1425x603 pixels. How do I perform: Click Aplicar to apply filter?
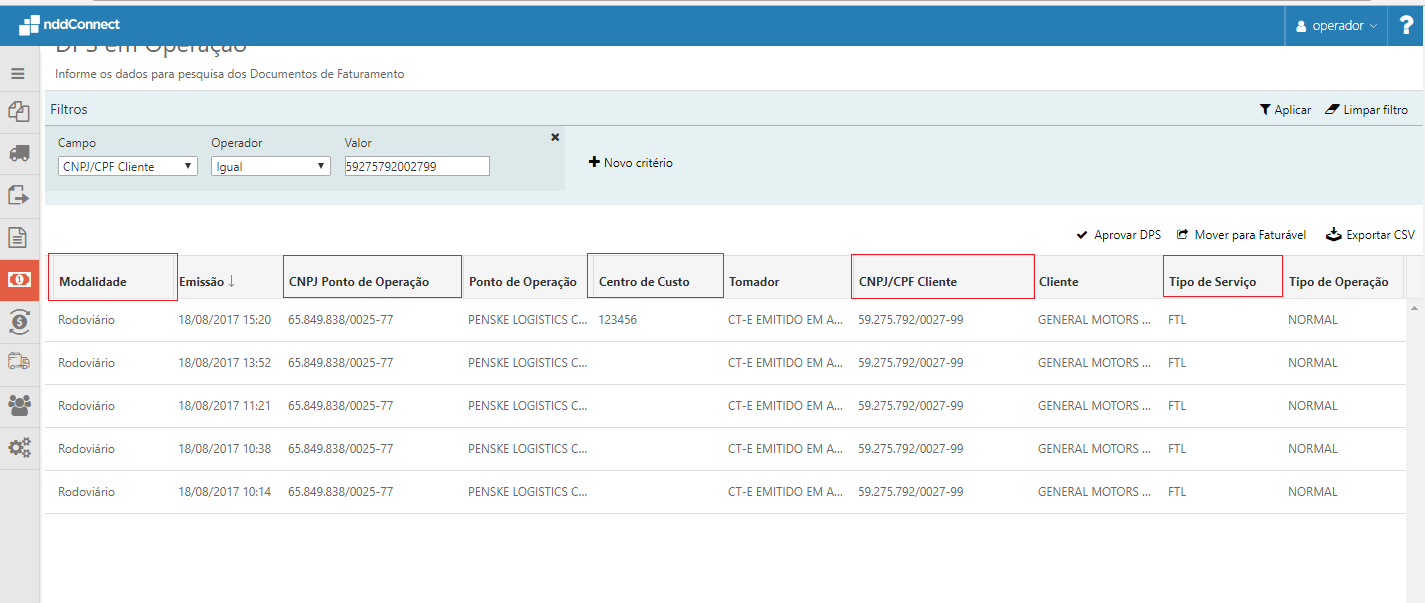tap(1285, 110)
